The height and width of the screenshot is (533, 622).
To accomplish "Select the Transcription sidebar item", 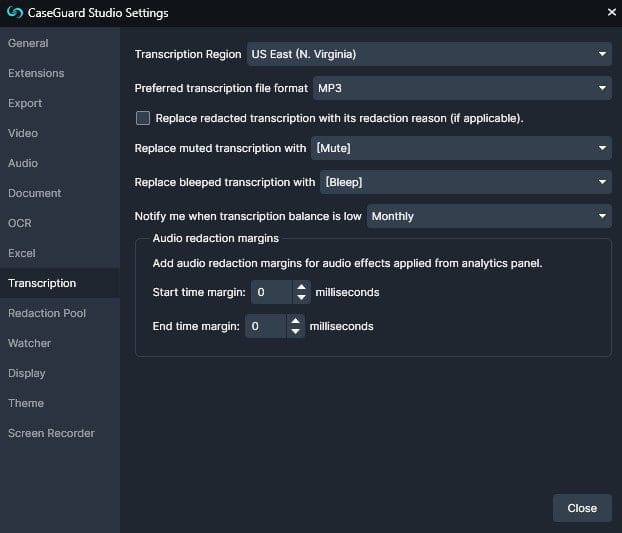I will 60,283.
